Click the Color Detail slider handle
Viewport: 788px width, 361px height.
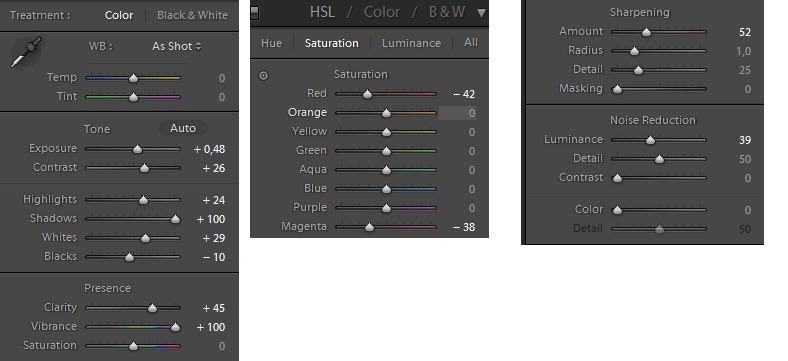659,229
